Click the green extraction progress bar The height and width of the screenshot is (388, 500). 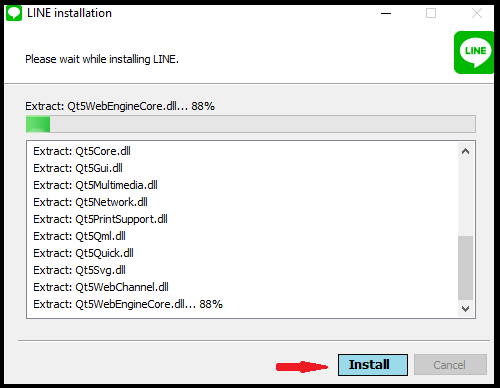pyautogui.click(x=251, y=124)
